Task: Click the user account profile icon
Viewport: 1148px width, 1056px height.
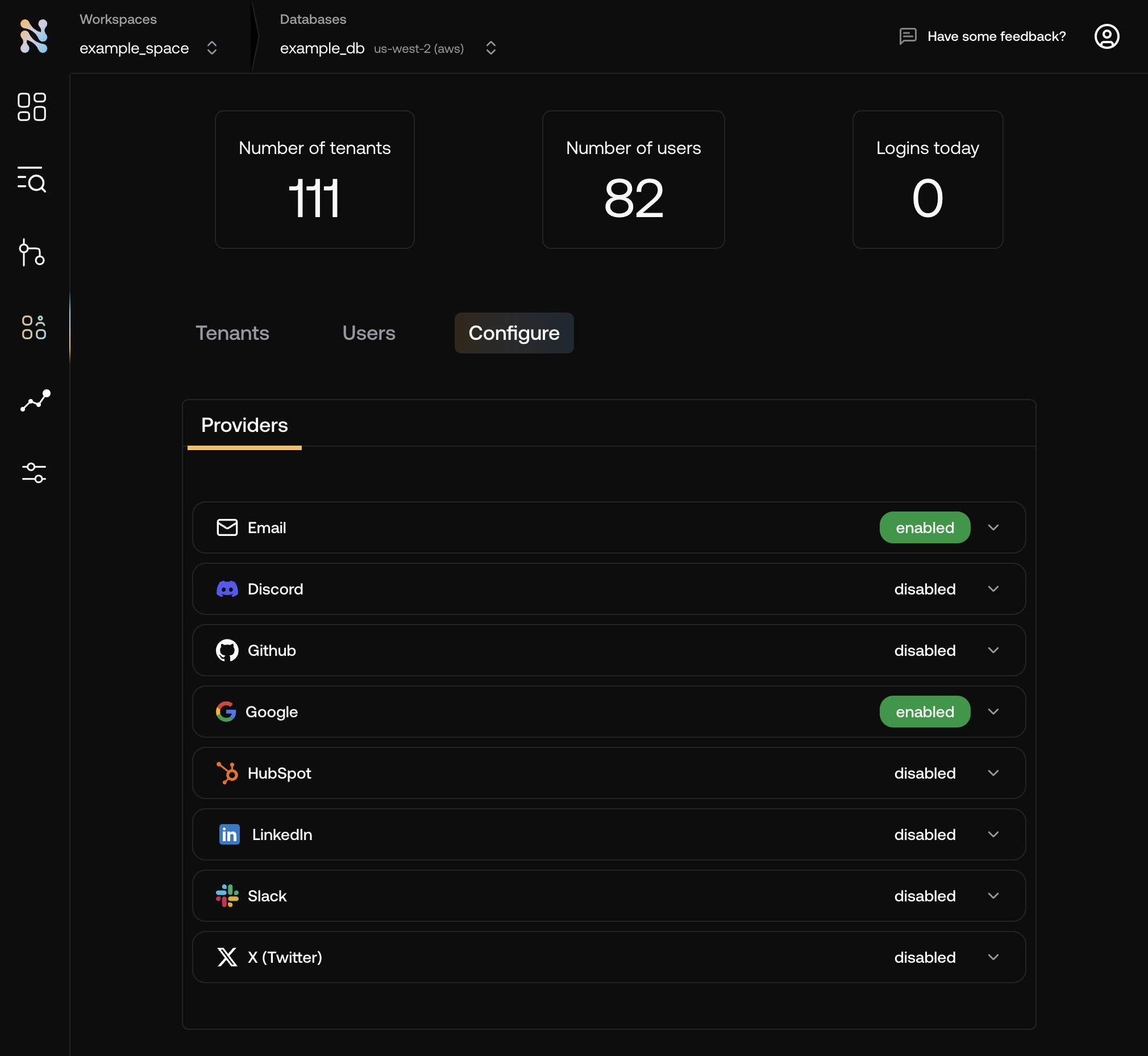Action: click(x=1106, y=36)
